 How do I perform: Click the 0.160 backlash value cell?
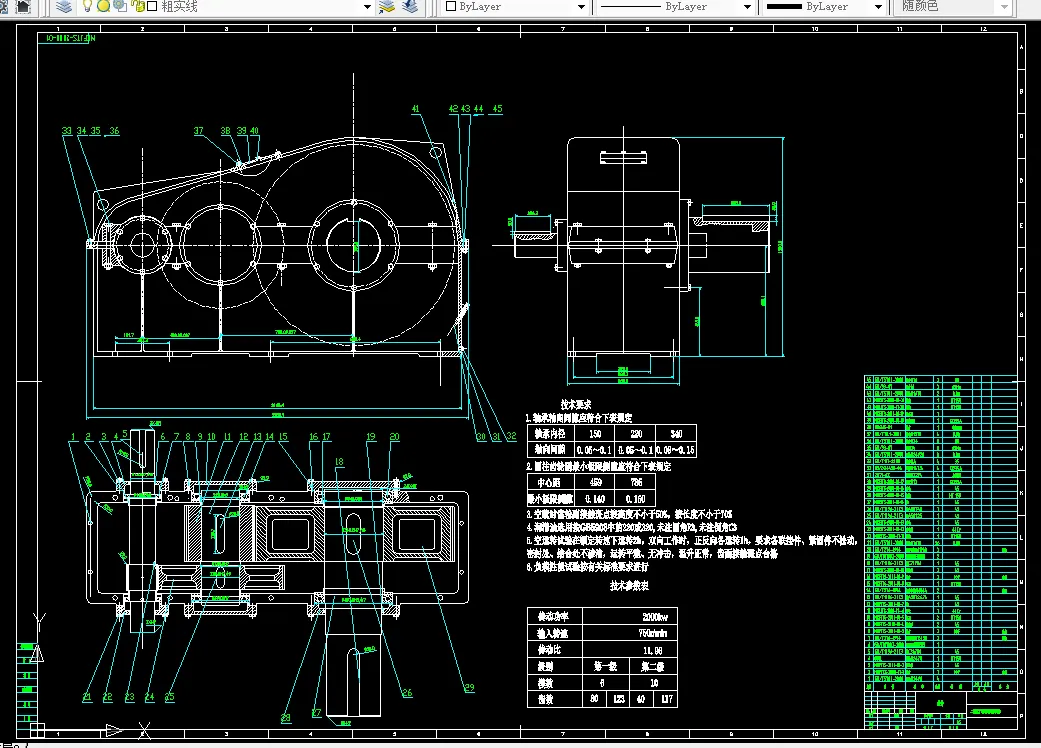pyautogui.click(x=635, y=498)
